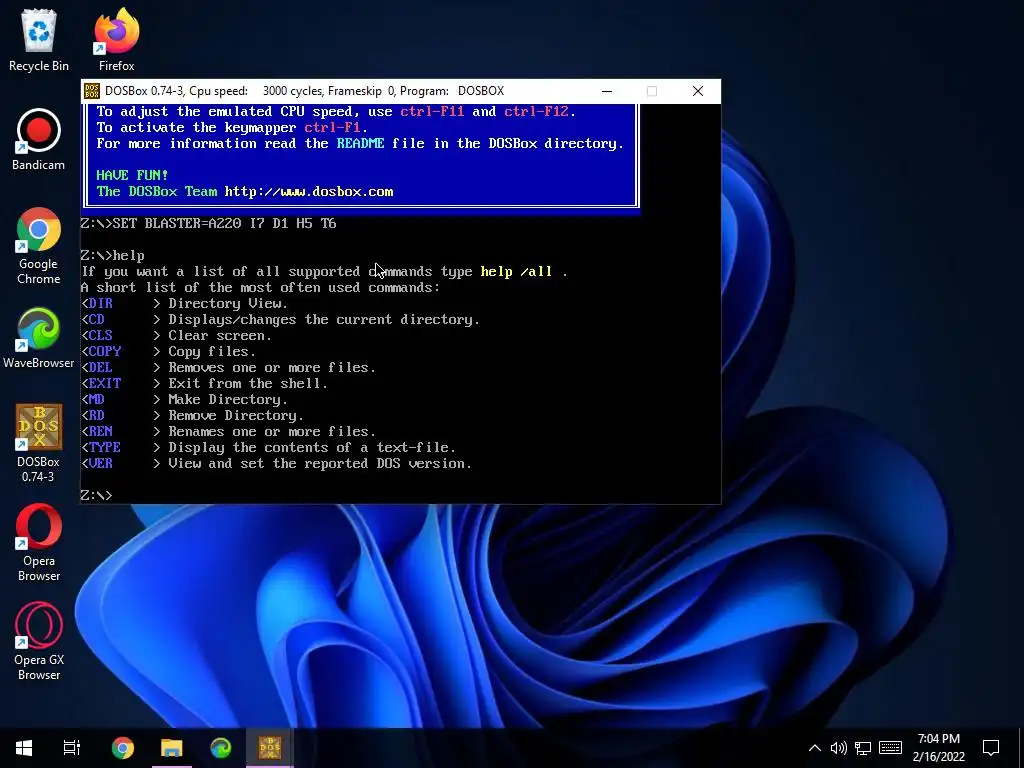The height and width of the screenshot is (768, 1024).
Task: Click ctrl-F1 keymapper text
Action: pos(332,127)
